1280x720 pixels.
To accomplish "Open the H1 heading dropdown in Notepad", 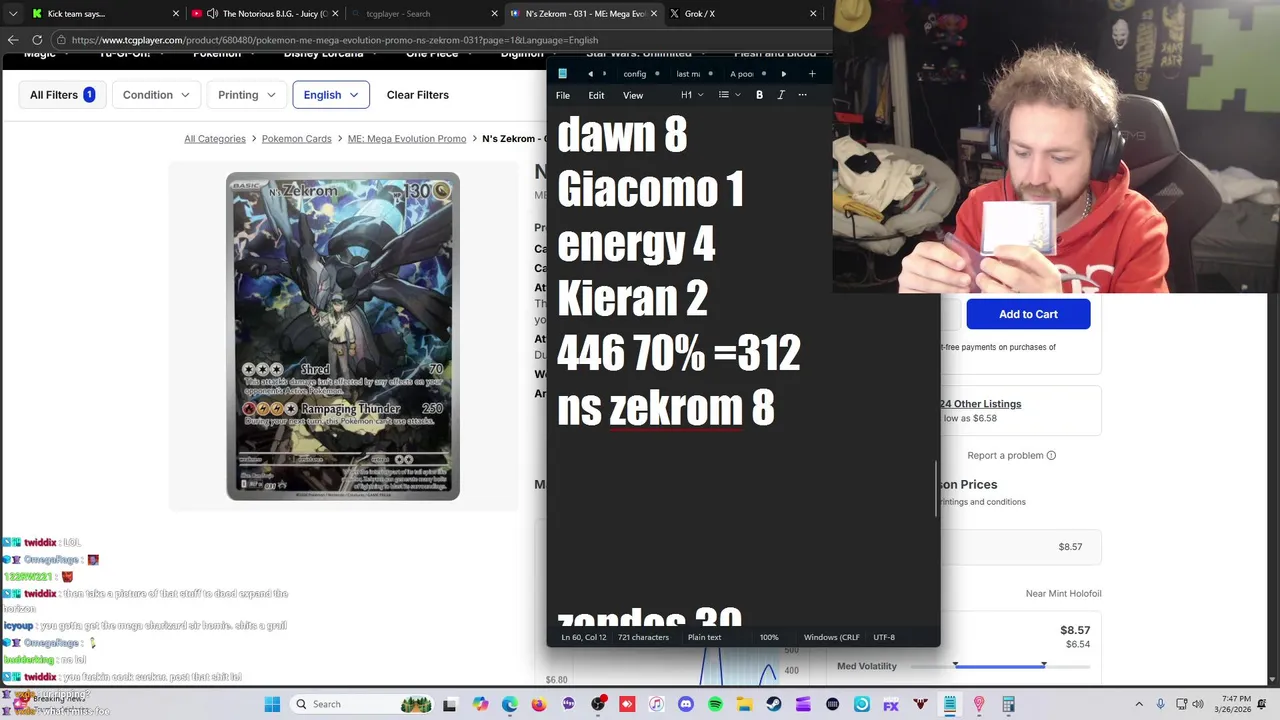I will coord(692,95).
